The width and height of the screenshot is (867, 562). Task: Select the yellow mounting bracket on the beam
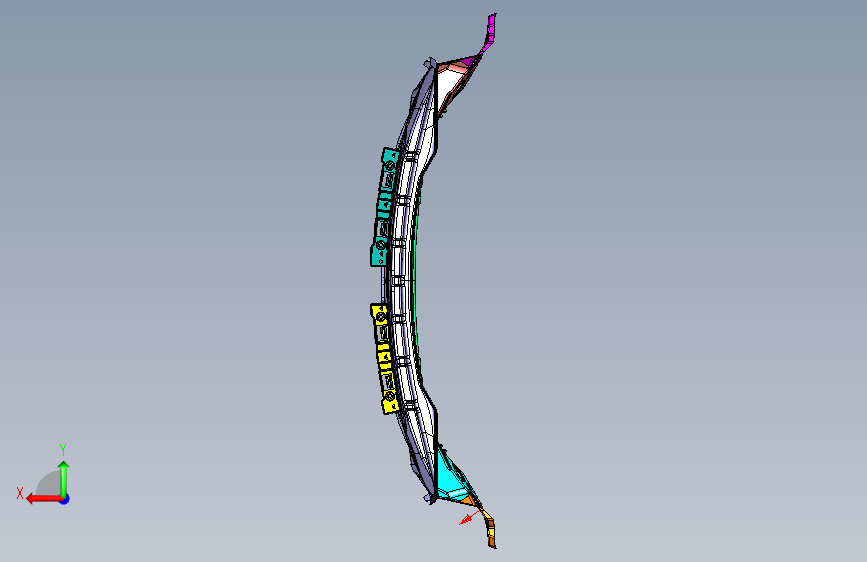click(x=385, y=358)
